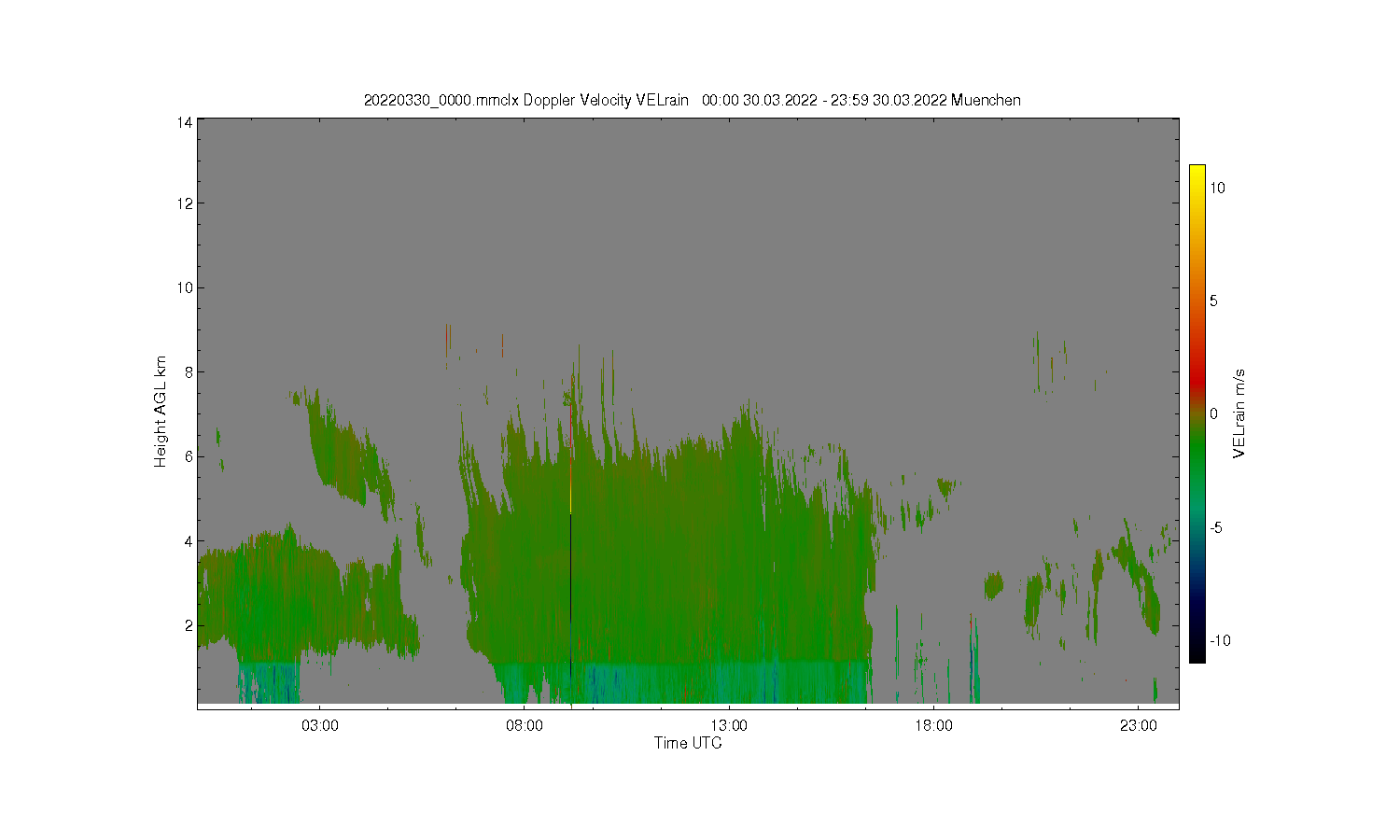
Task: Click the 13:00 time tick label
Action: (x=729, y=725)
